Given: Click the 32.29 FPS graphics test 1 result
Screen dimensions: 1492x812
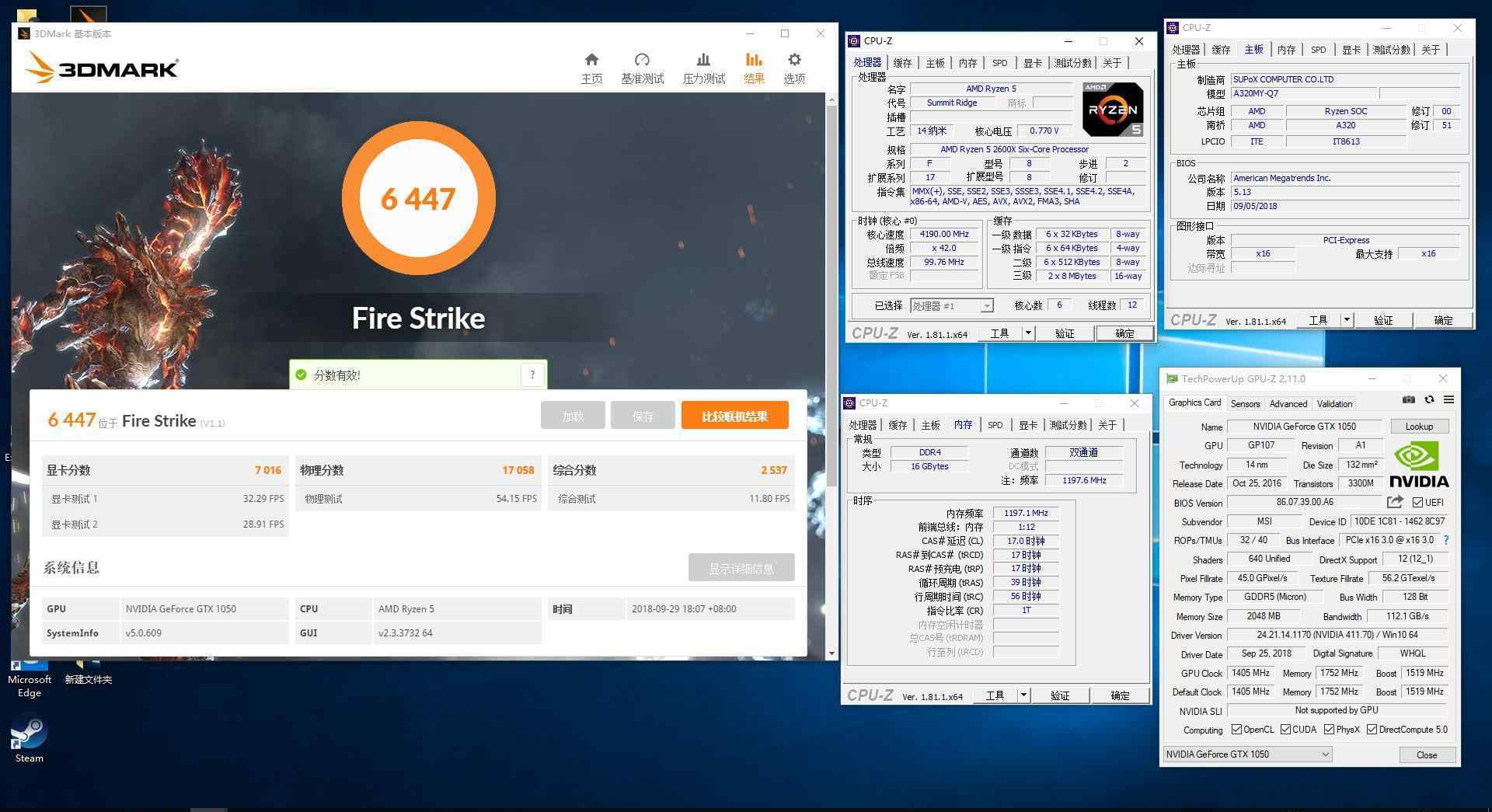Looking at the screenshot, I should click(x=263, y=499).
